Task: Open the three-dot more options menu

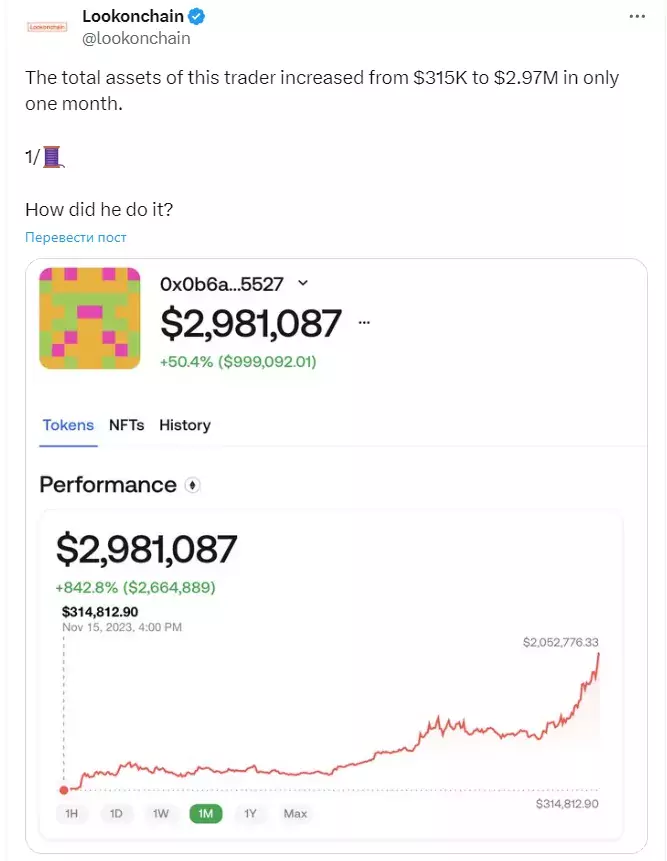Action: point(637,16)
